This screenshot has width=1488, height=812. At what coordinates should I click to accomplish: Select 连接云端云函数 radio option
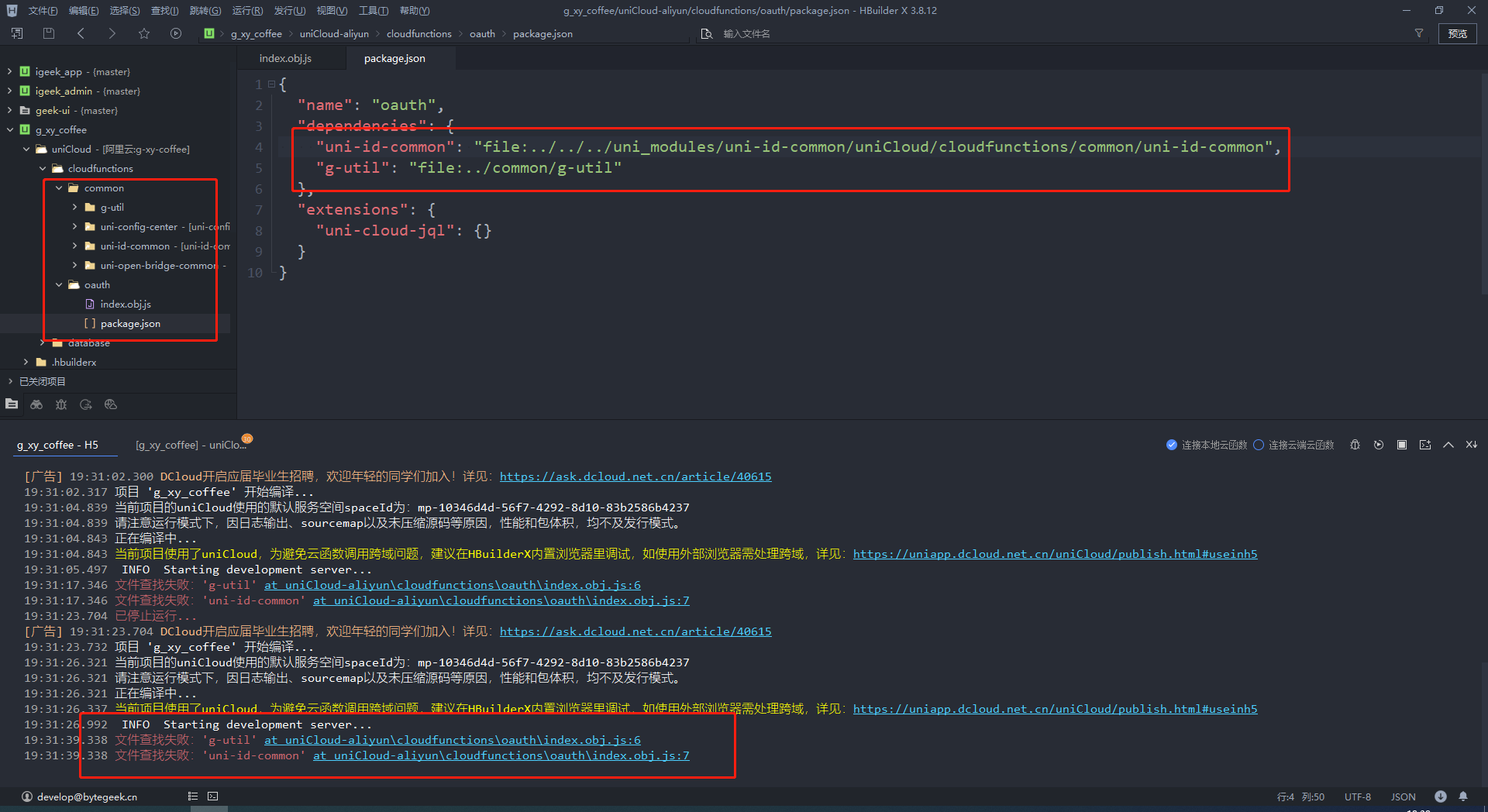[1259, 445]
